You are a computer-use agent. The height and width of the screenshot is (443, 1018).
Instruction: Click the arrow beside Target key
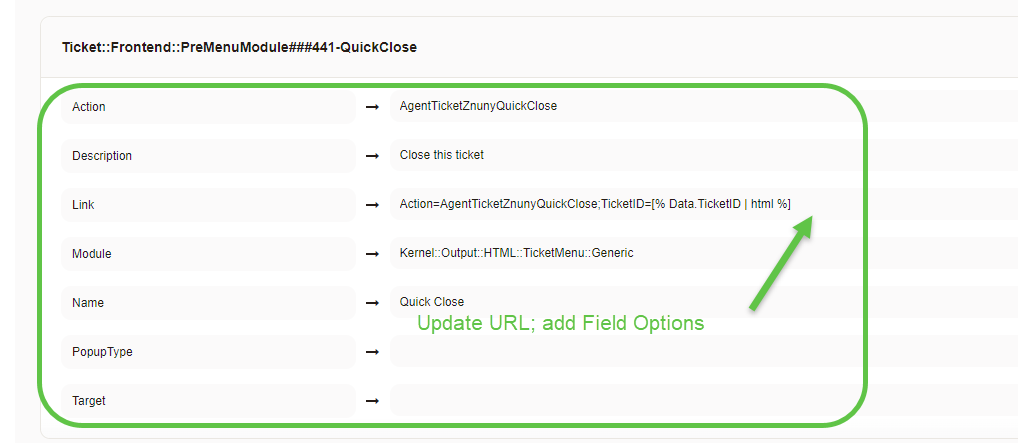(372, 400)
